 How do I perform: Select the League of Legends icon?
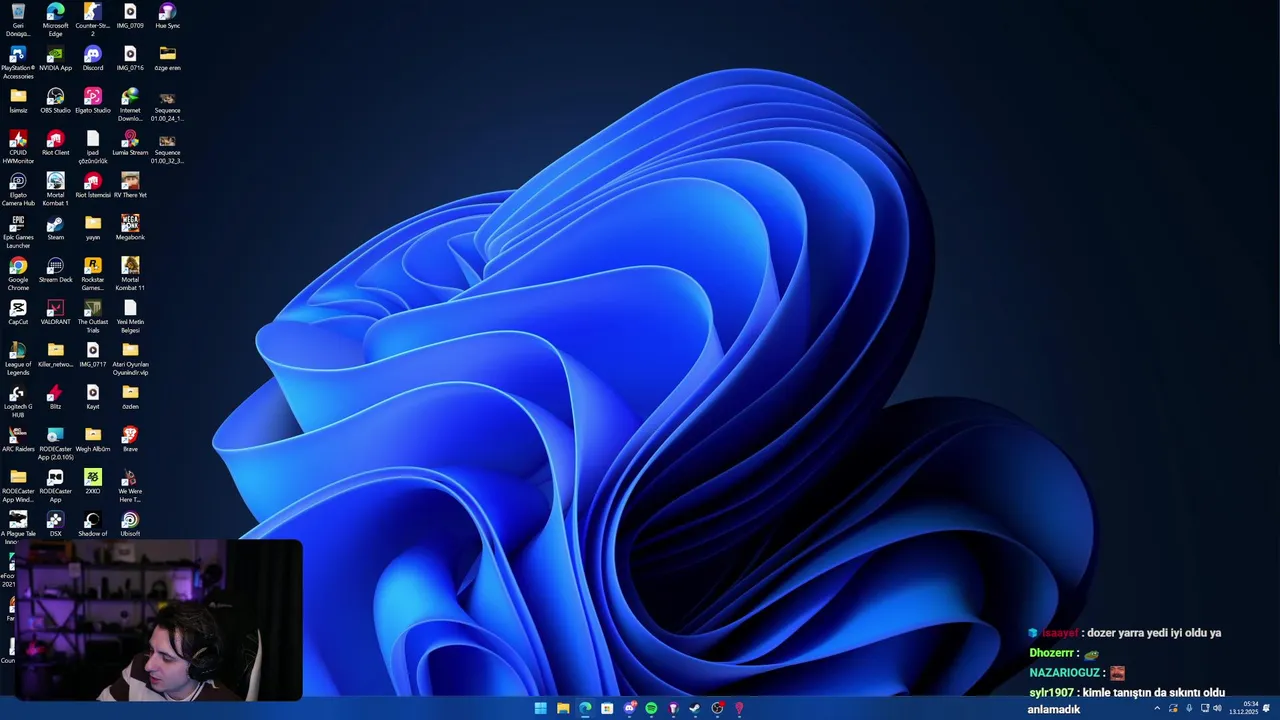point(18,359)
